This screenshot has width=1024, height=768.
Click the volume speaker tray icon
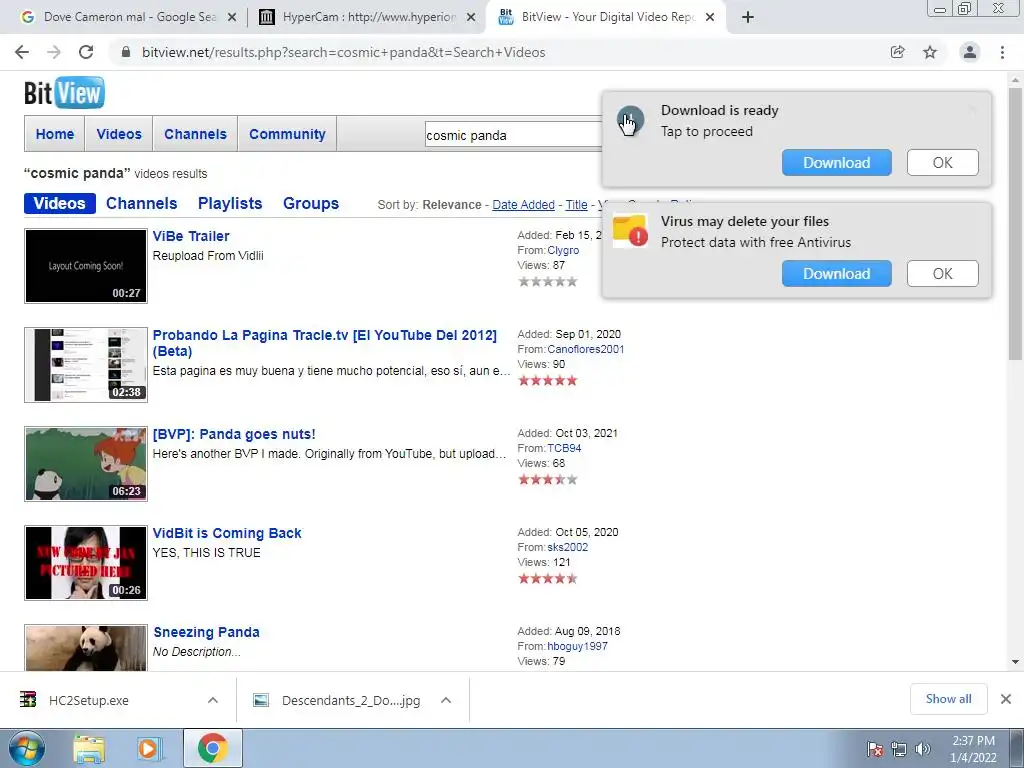[923, 749]
